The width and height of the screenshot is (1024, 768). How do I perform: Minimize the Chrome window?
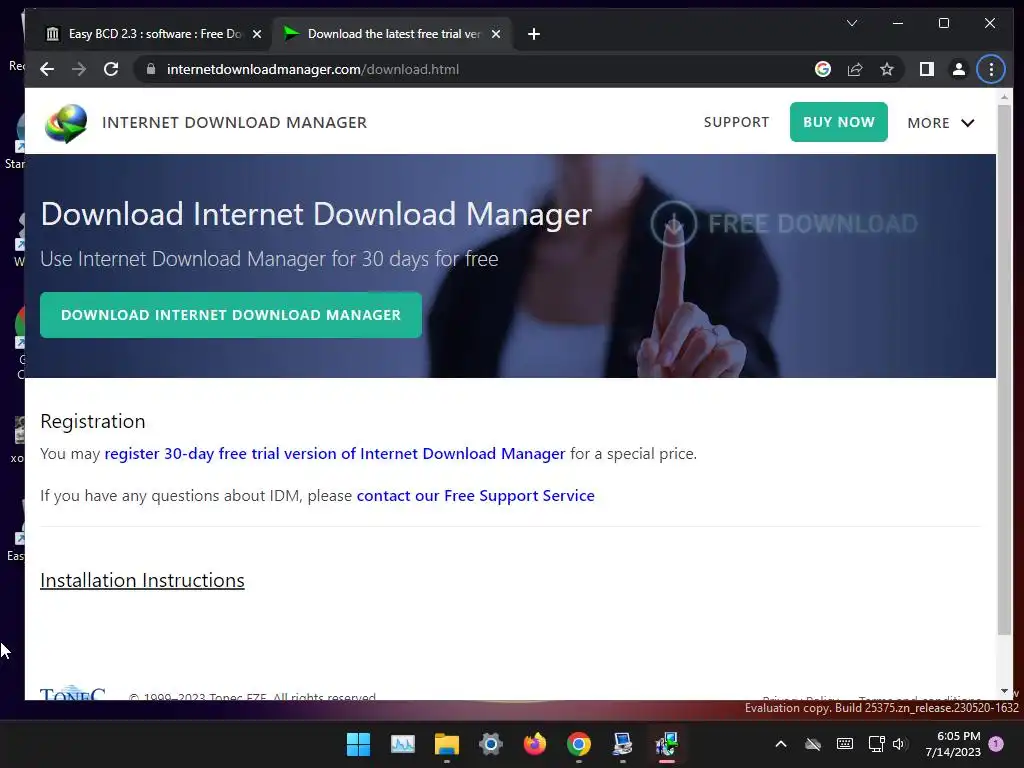(898, 24)
